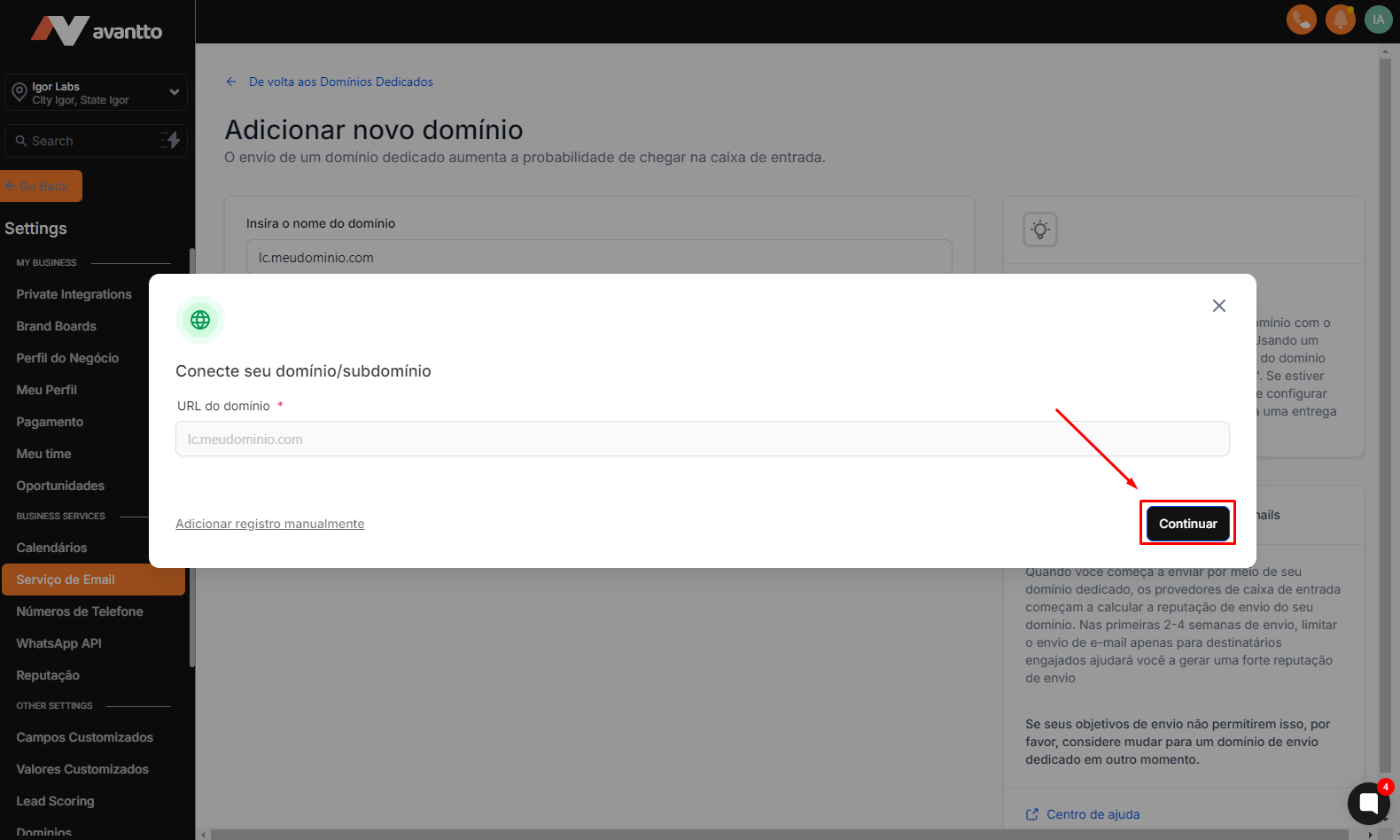Close the domain connection dialog
Screen dimensions: 1400x840
pyautogui.click(x=1219, y=306)
